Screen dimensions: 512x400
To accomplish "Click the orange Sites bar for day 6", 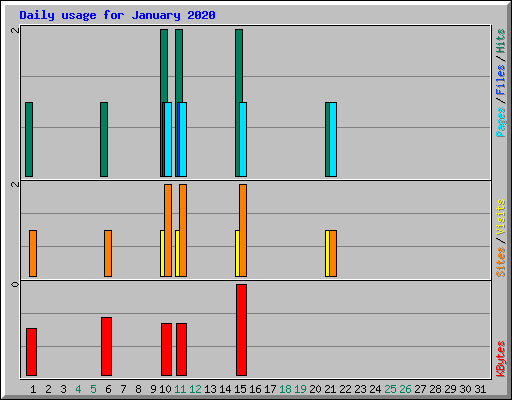I will coord(108,253).
